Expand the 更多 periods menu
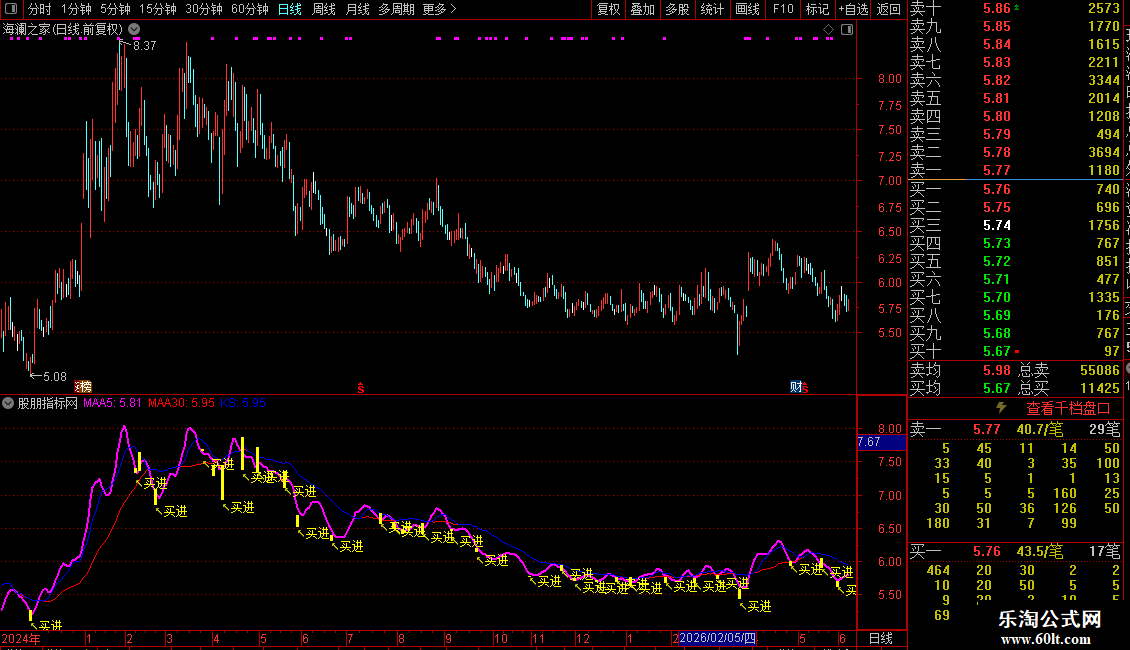 (x=439, y=9)
